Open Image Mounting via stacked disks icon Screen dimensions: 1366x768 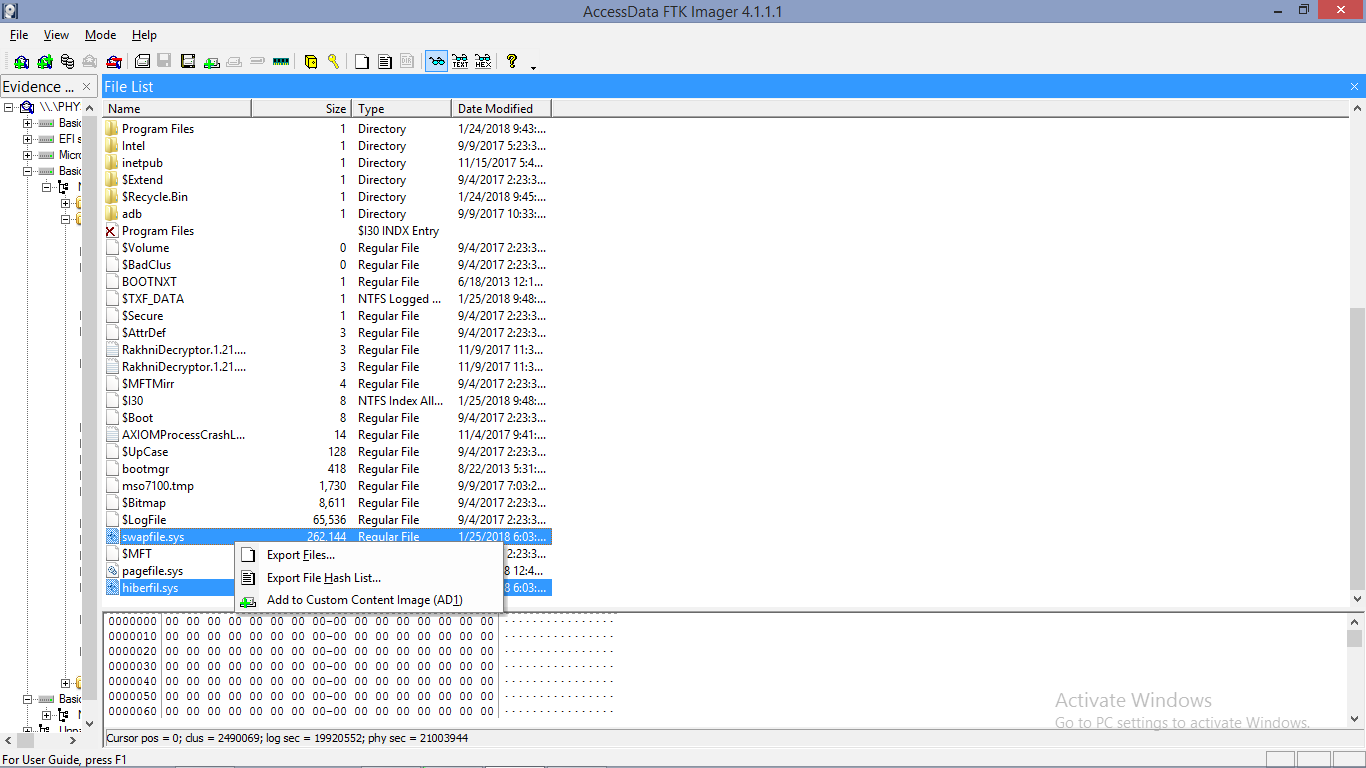coord(67,61)
